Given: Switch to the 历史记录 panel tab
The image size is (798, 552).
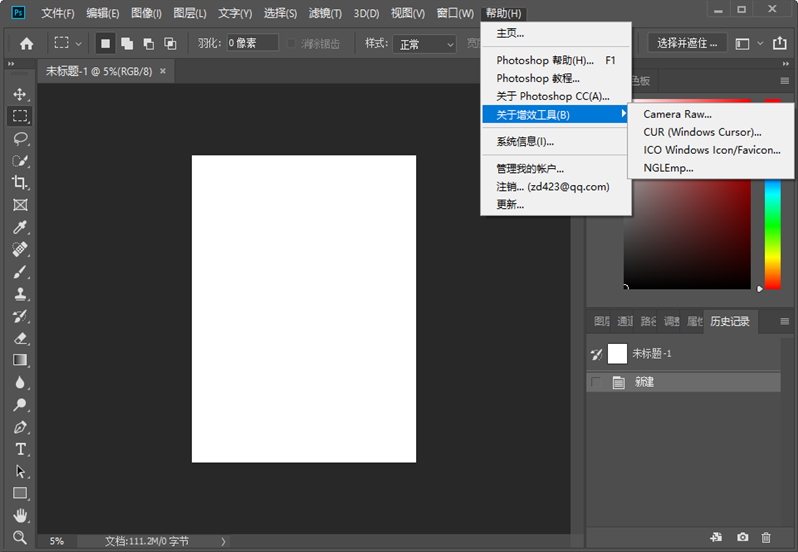Looking at the screenshot, I should click(x=730, y=322).
